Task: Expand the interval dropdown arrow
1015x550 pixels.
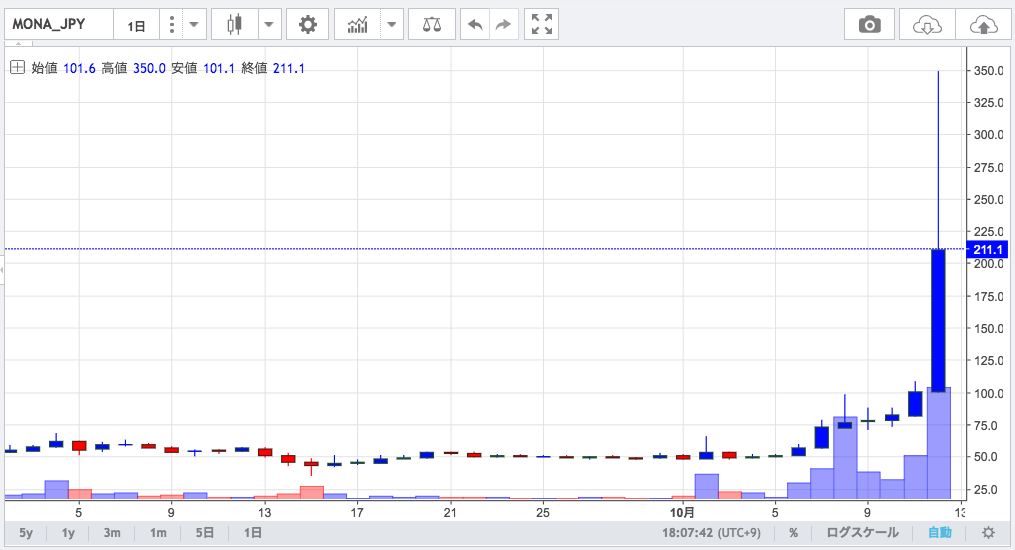Action: tap(194, 25)
